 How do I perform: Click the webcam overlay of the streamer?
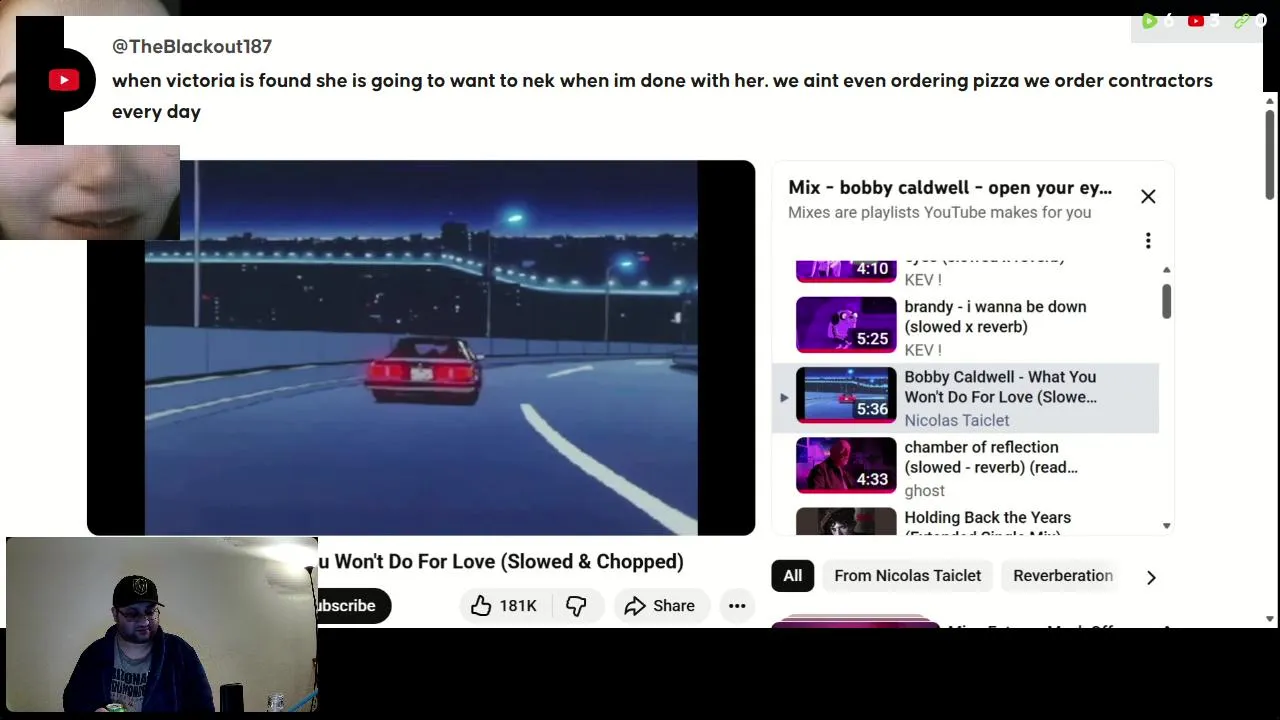click(161, 625)
